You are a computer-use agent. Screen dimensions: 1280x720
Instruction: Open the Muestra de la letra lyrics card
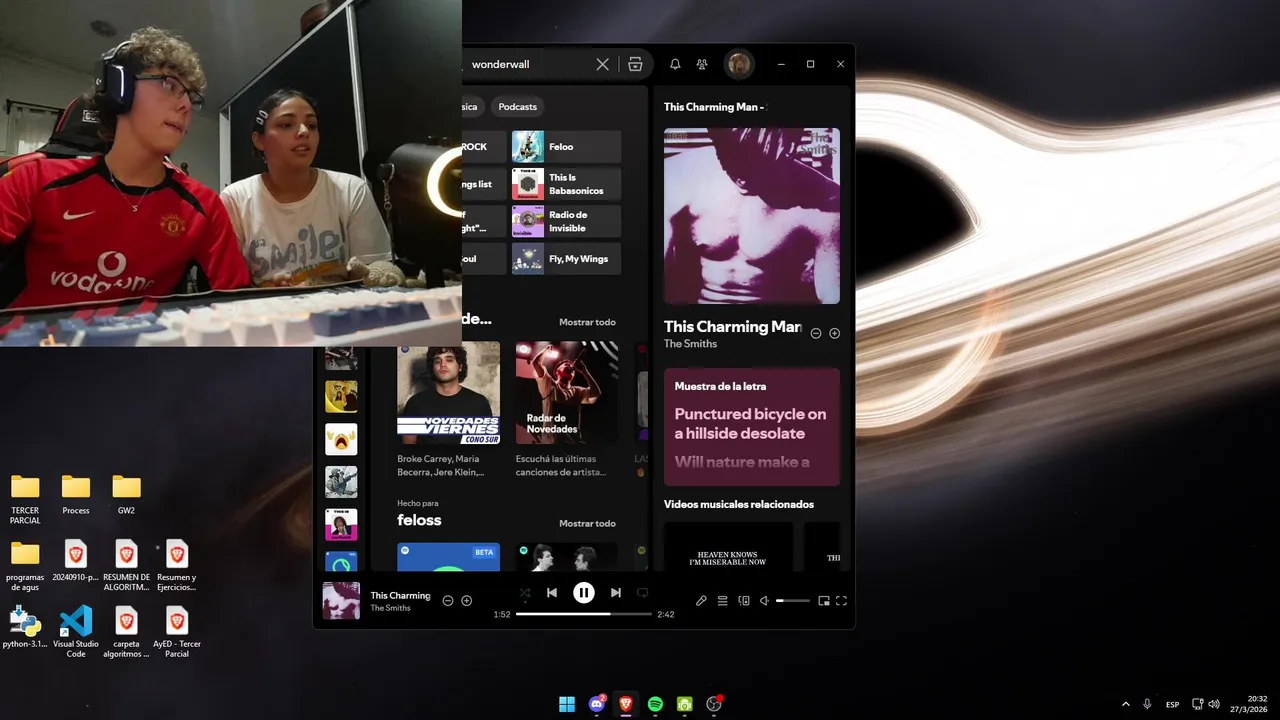[x=752, y=427]
